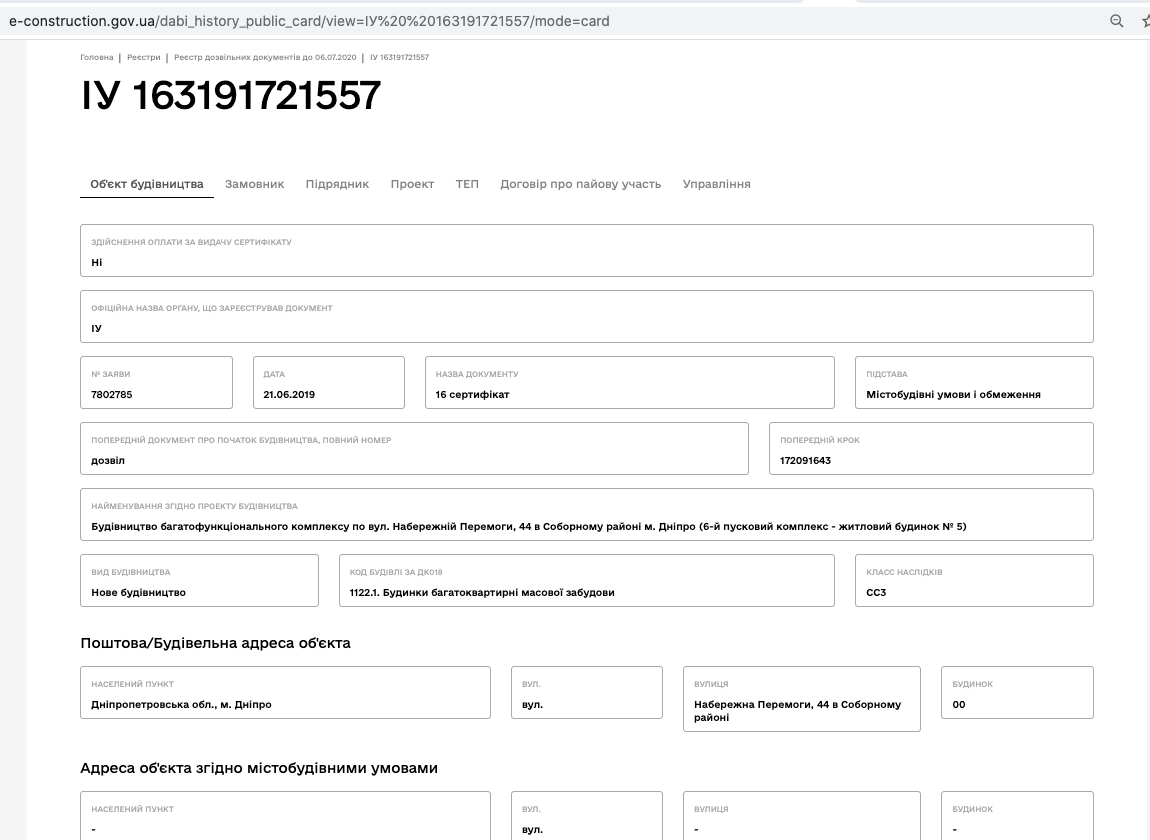Switch to the Підрядник tab
The width and height of the screenshot is (1150, 840).
(337, 184)
